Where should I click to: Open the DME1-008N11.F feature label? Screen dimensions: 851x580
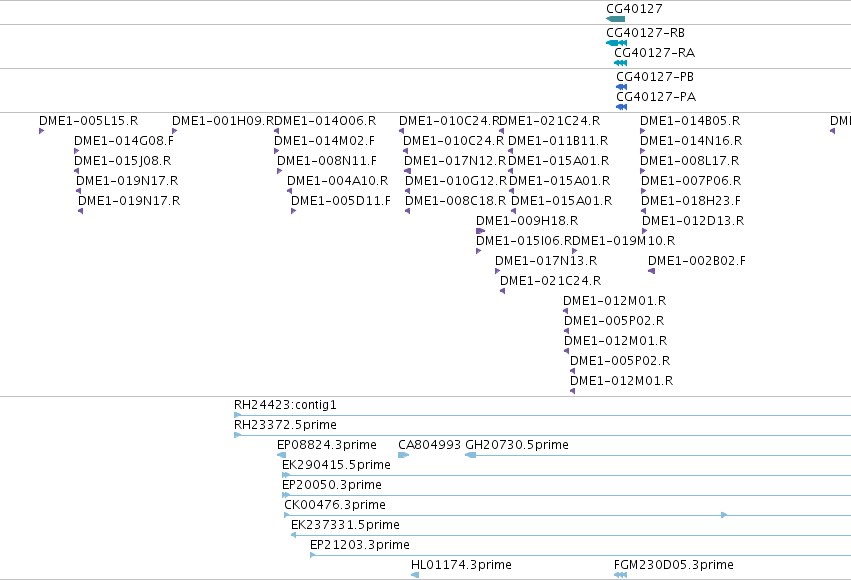327,161
